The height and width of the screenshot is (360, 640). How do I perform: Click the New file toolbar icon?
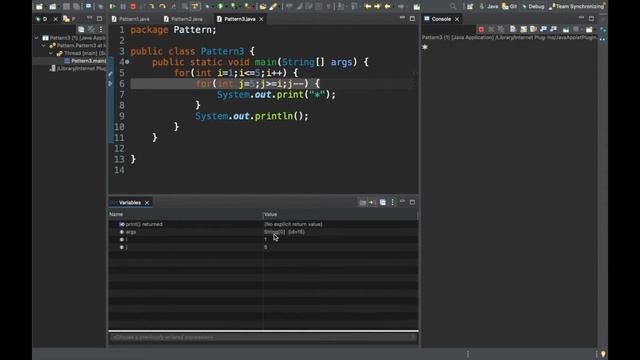coord(39,7)
